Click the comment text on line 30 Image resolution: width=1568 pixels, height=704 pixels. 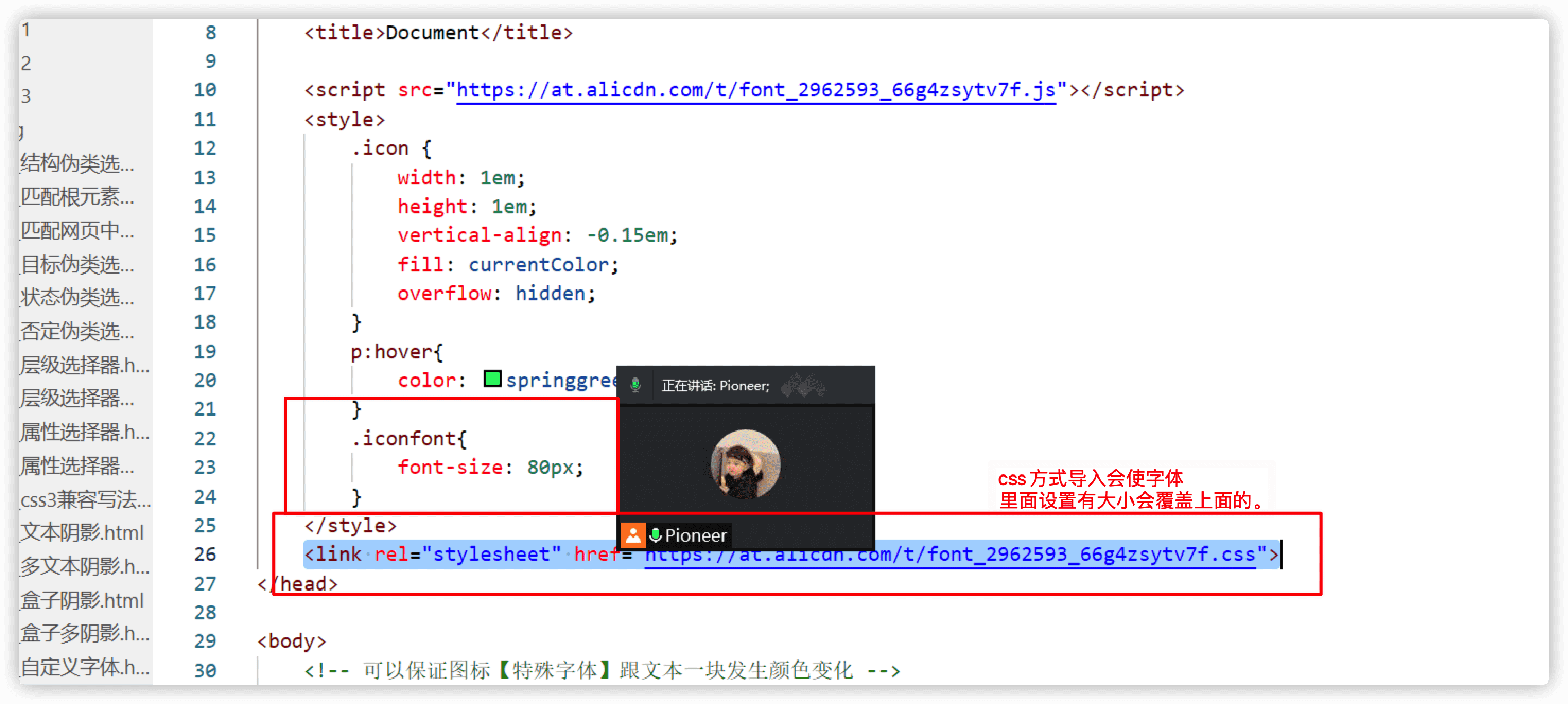pyautogui.click(x=602, y=671)
